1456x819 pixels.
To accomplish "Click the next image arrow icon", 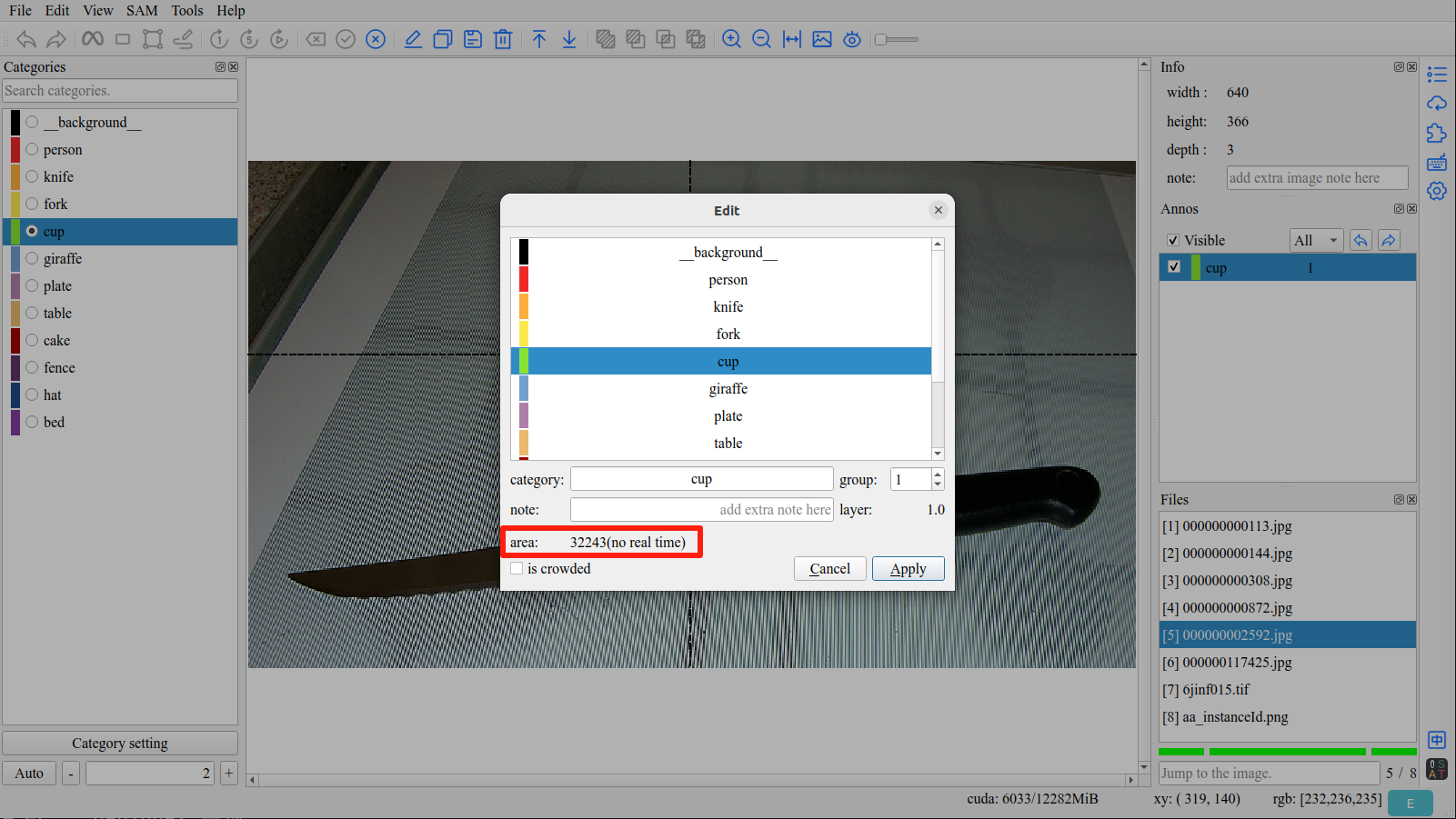I will tap(56, 39).
